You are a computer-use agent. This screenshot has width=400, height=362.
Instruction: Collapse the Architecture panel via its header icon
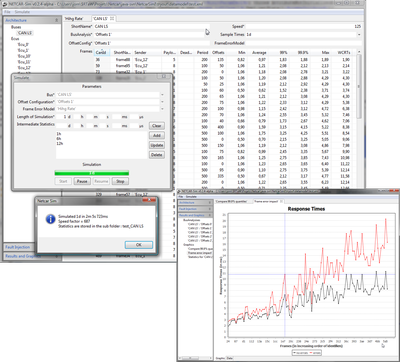pyautogui.click(x=56, y=20)
